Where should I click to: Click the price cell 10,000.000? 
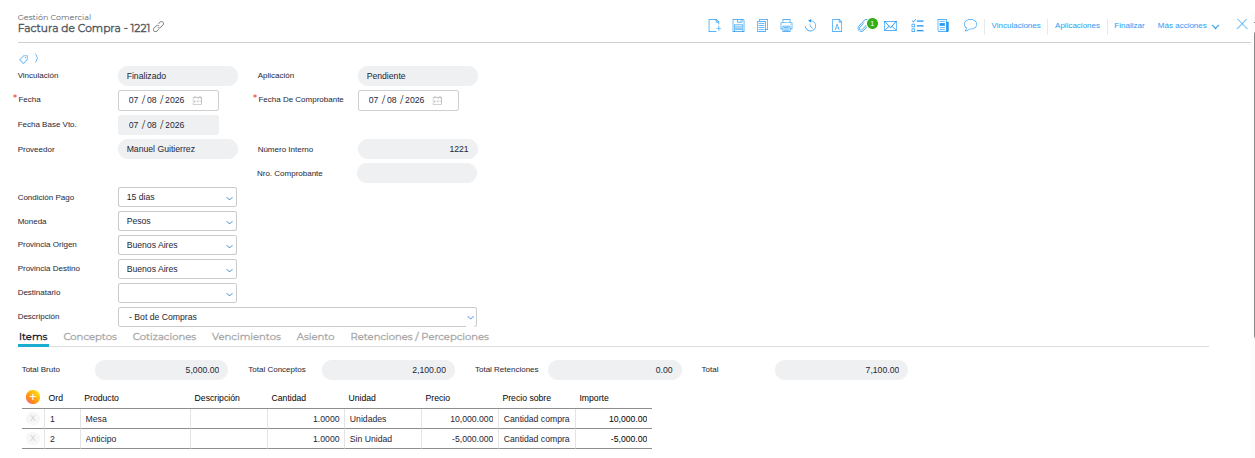pos(459,419)
